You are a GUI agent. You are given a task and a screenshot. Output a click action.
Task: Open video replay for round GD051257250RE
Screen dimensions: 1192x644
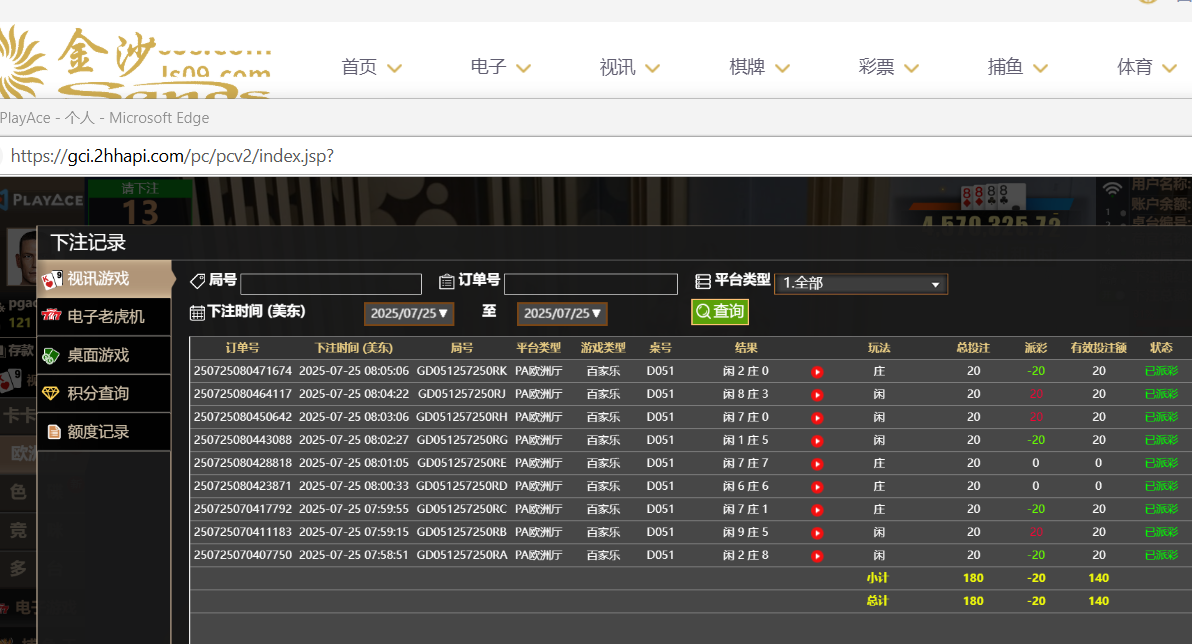point(817,464)
